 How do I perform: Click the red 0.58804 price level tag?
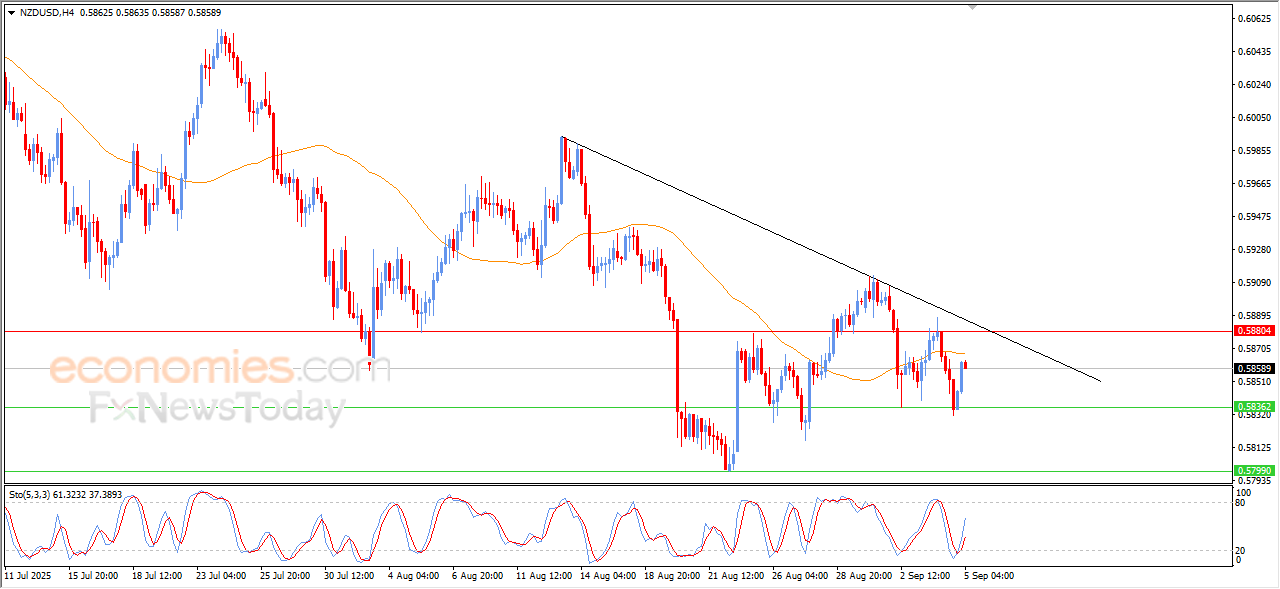[x=1254, y=331]
